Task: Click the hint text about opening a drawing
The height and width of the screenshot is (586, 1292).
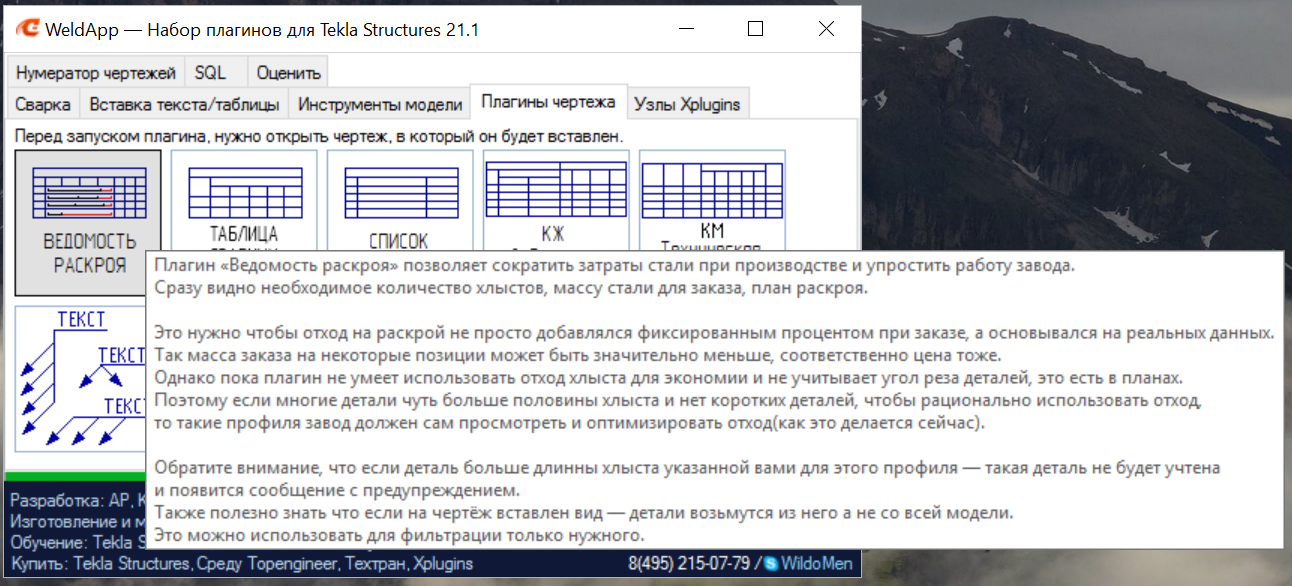Action: [x=319, y=135]
